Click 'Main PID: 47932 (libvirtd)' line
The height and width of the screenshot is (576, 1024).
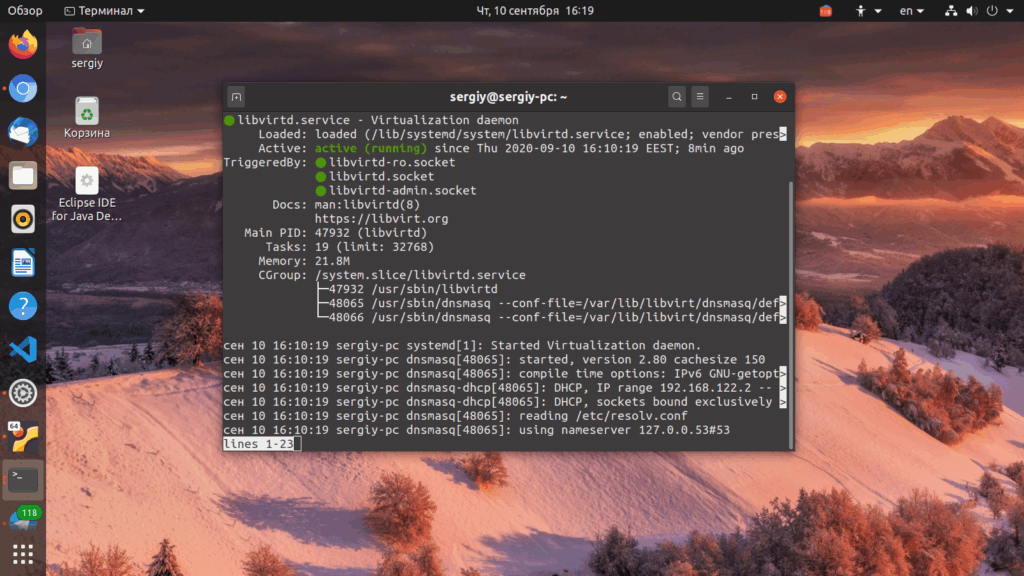coord(336,232)
